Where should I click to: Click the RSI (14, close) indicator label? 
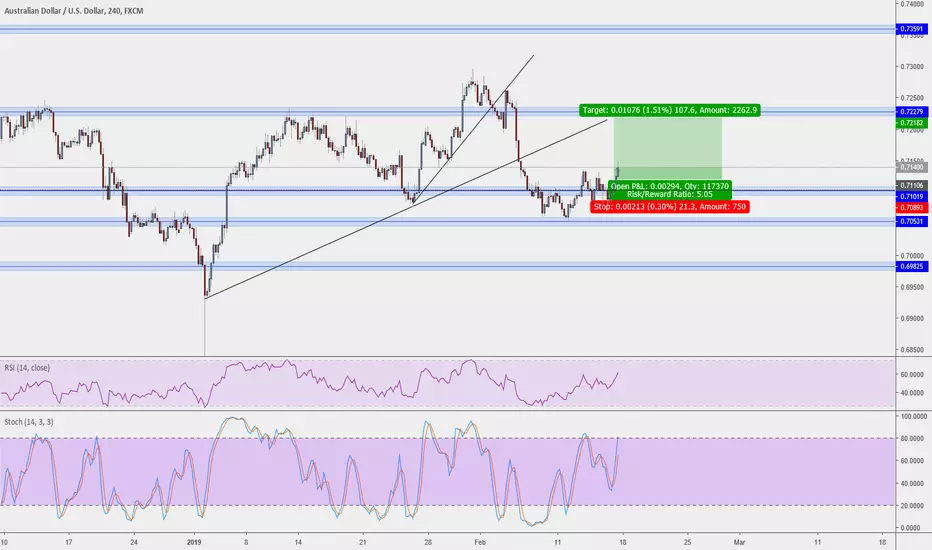click(x=27, y=368)
